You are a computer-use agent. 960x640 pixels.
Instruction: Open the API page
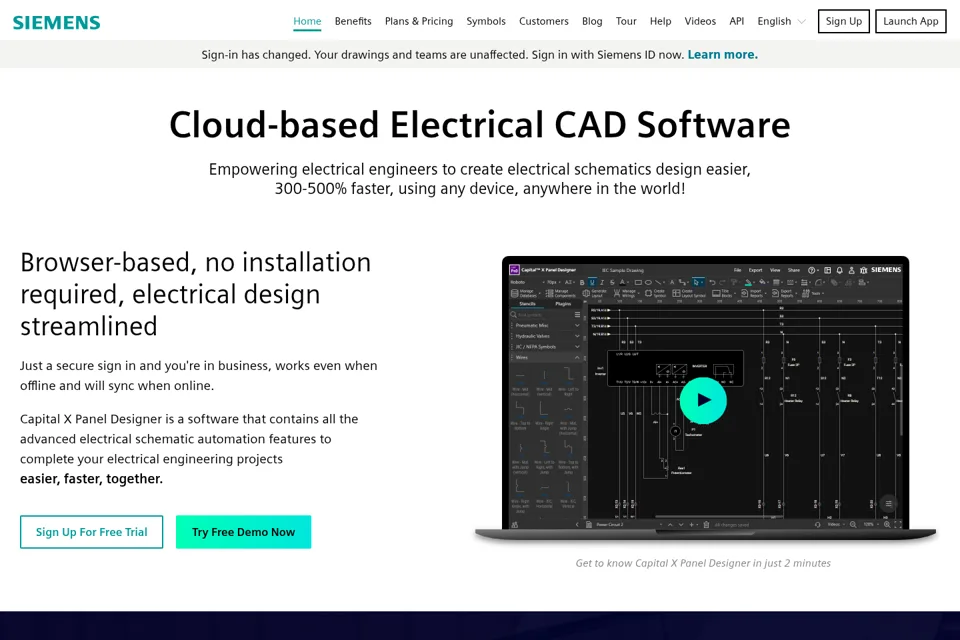tap(737, 21)
